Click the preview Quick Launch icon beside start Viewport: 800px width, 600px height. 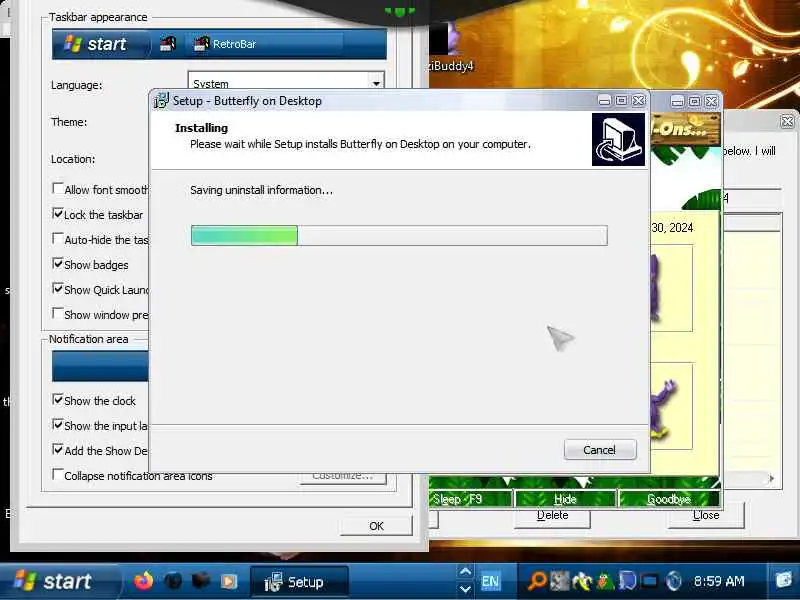tap(167, 44)
